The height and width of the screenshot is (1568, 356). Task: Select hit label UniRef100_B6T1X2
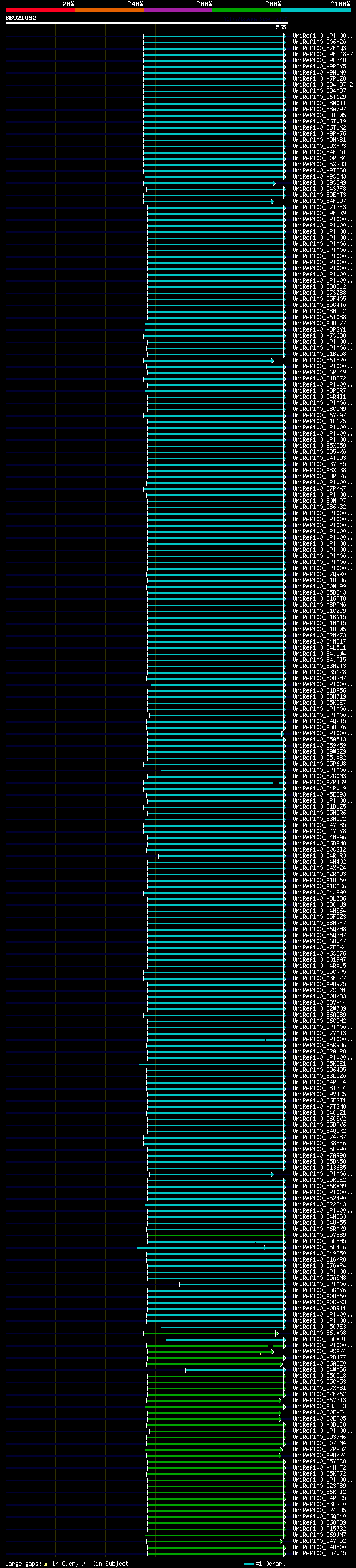point(319,128)
